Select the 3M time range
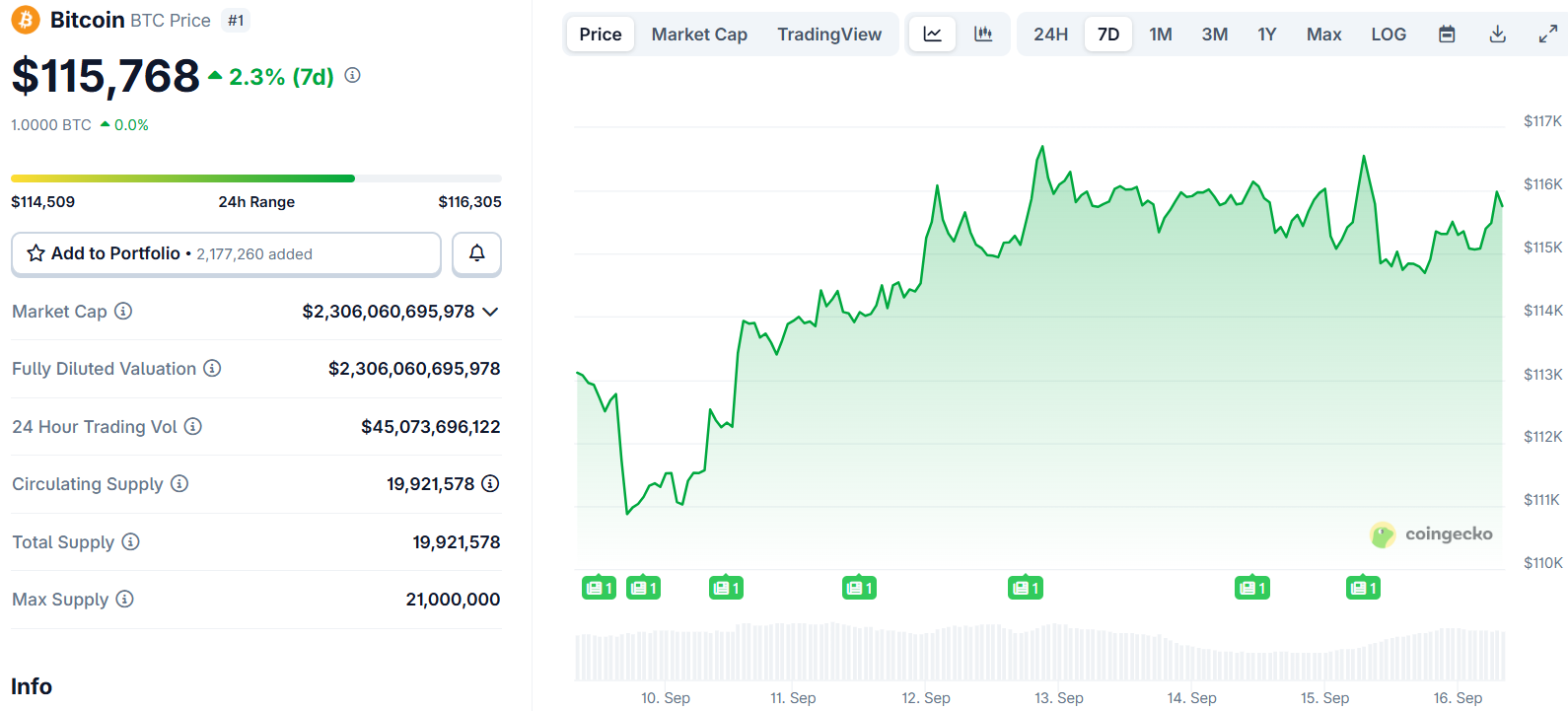The image size is (1568, 711). pos(1215,35)
